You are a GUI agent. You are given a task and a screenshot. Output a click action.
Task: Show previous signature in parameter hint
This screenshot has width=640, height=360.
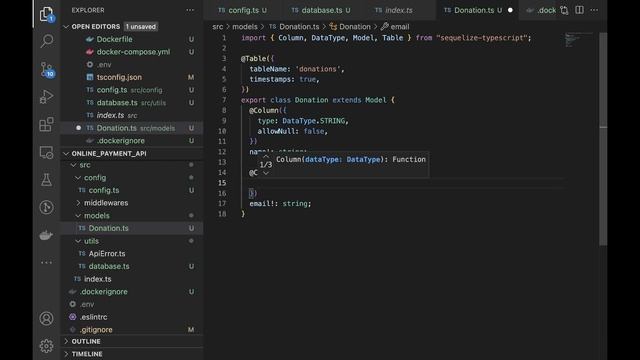coord(266,156)
